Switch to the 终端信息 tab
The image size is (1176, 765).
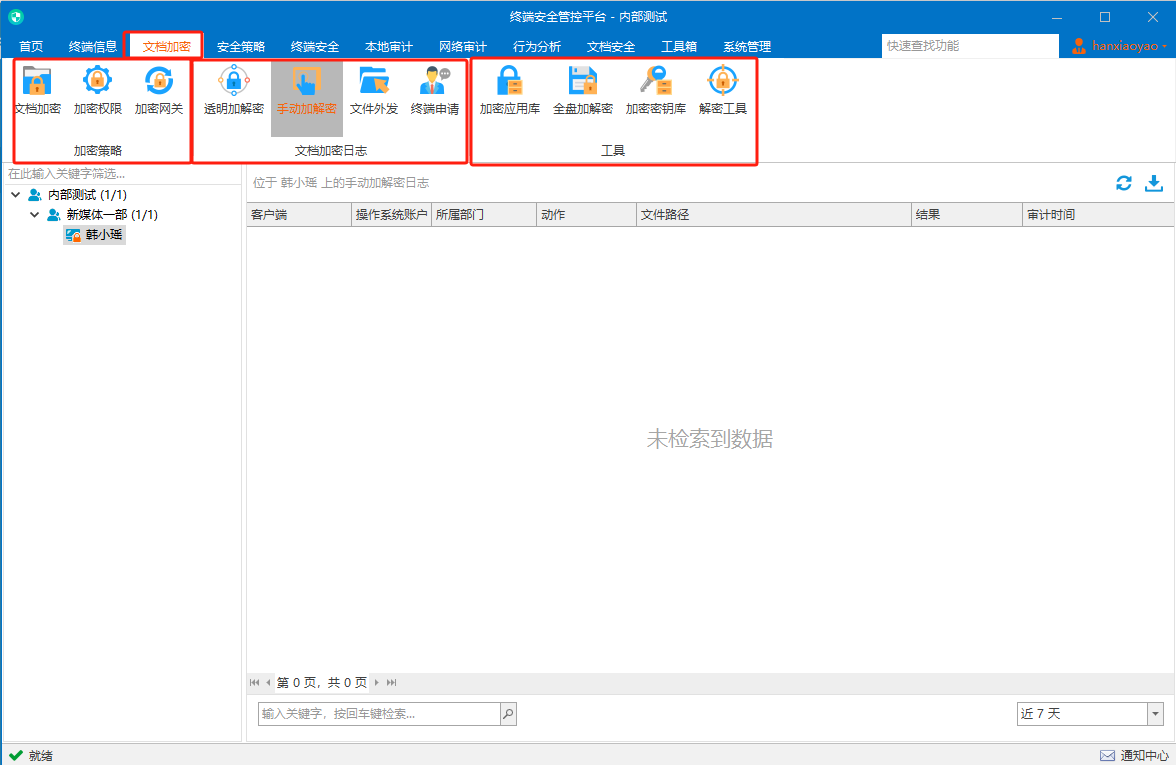coord(92,46)
